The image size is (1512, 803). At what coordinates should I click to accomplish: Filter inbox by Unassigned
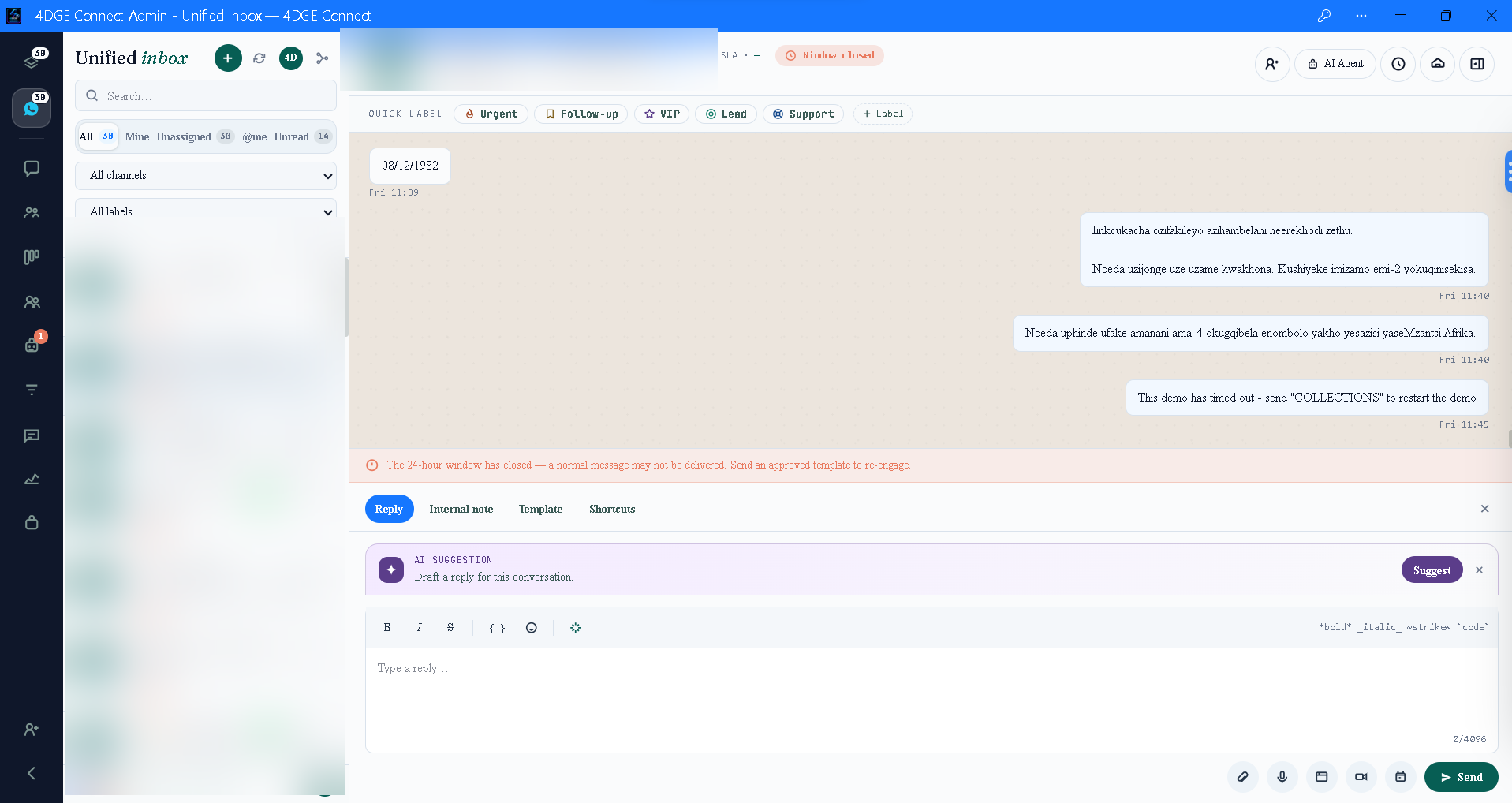(195, 136)
